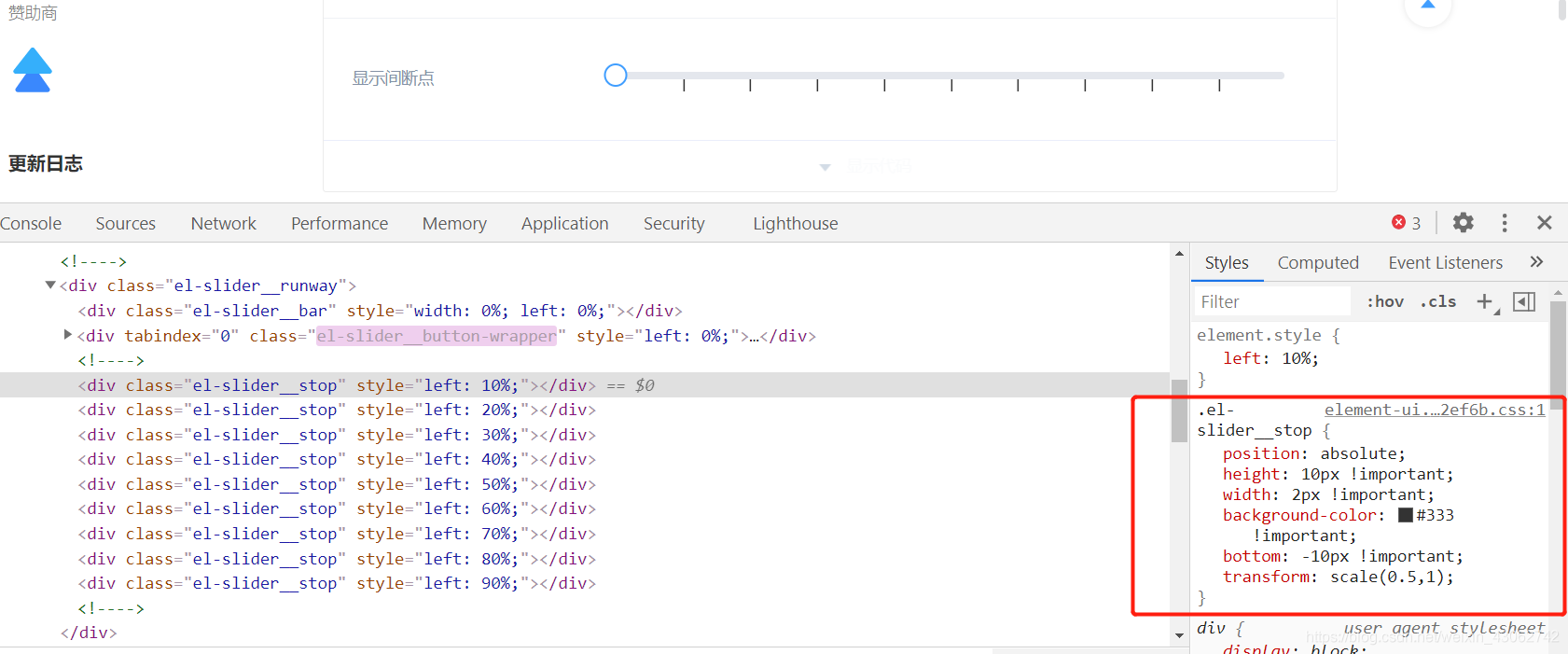
Task: Expand the el-slider__button-wrapper div node
Action: tap(68, 334)
